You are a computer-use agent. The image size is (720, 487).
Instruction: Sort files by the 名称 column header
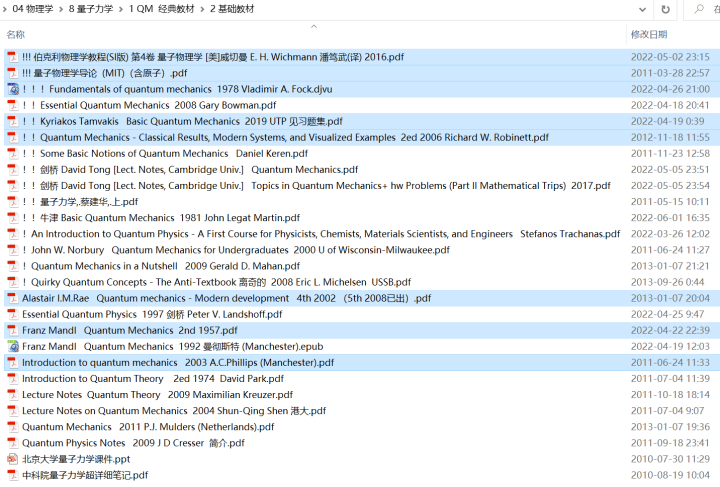[16, 34]
